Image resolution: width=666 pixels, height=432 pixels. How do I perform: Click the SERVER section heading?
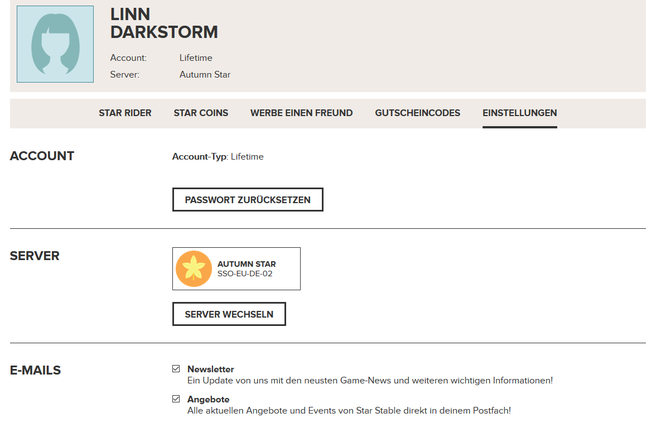[35, 256]
